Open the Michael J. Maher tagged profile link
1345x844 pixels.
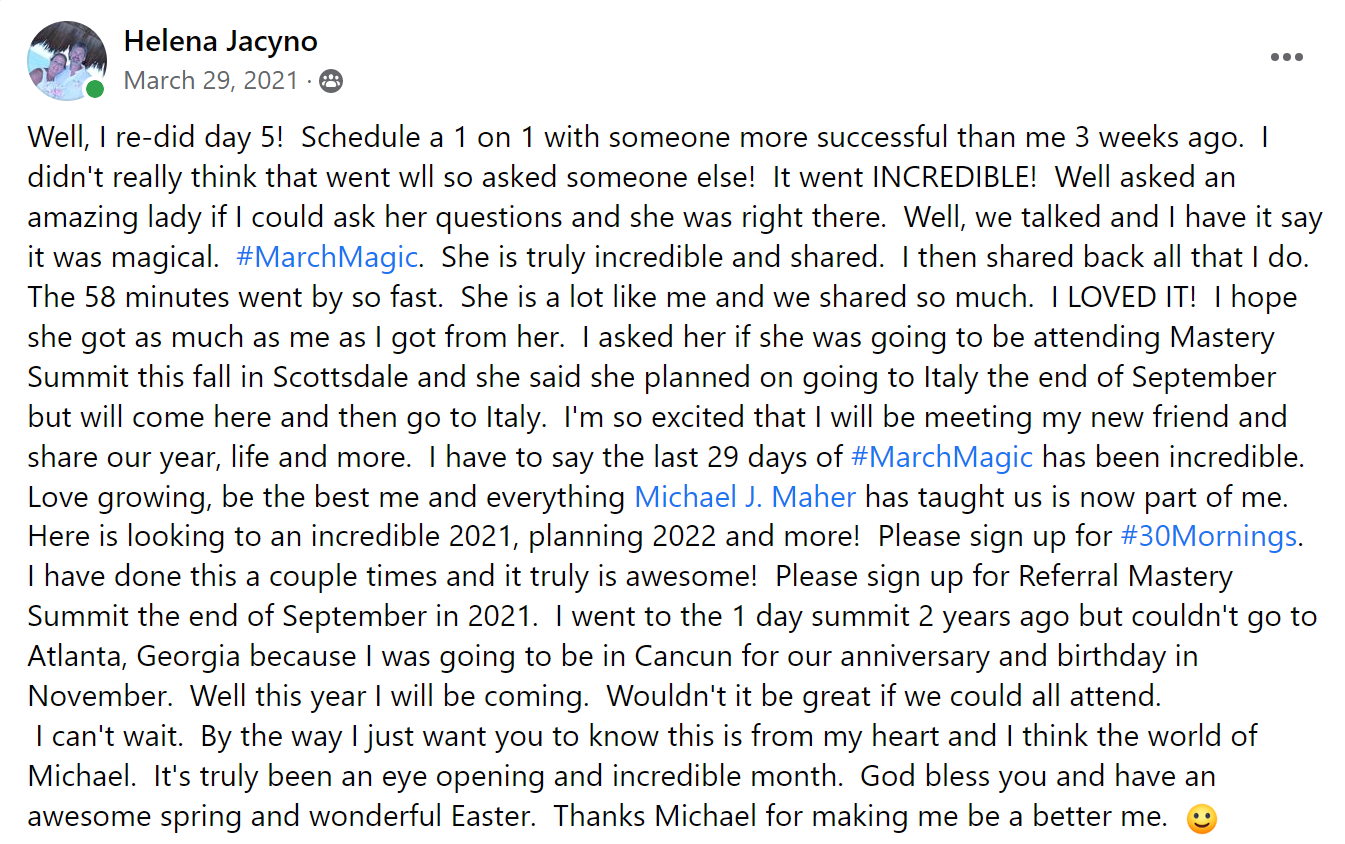tap(745, 497)
